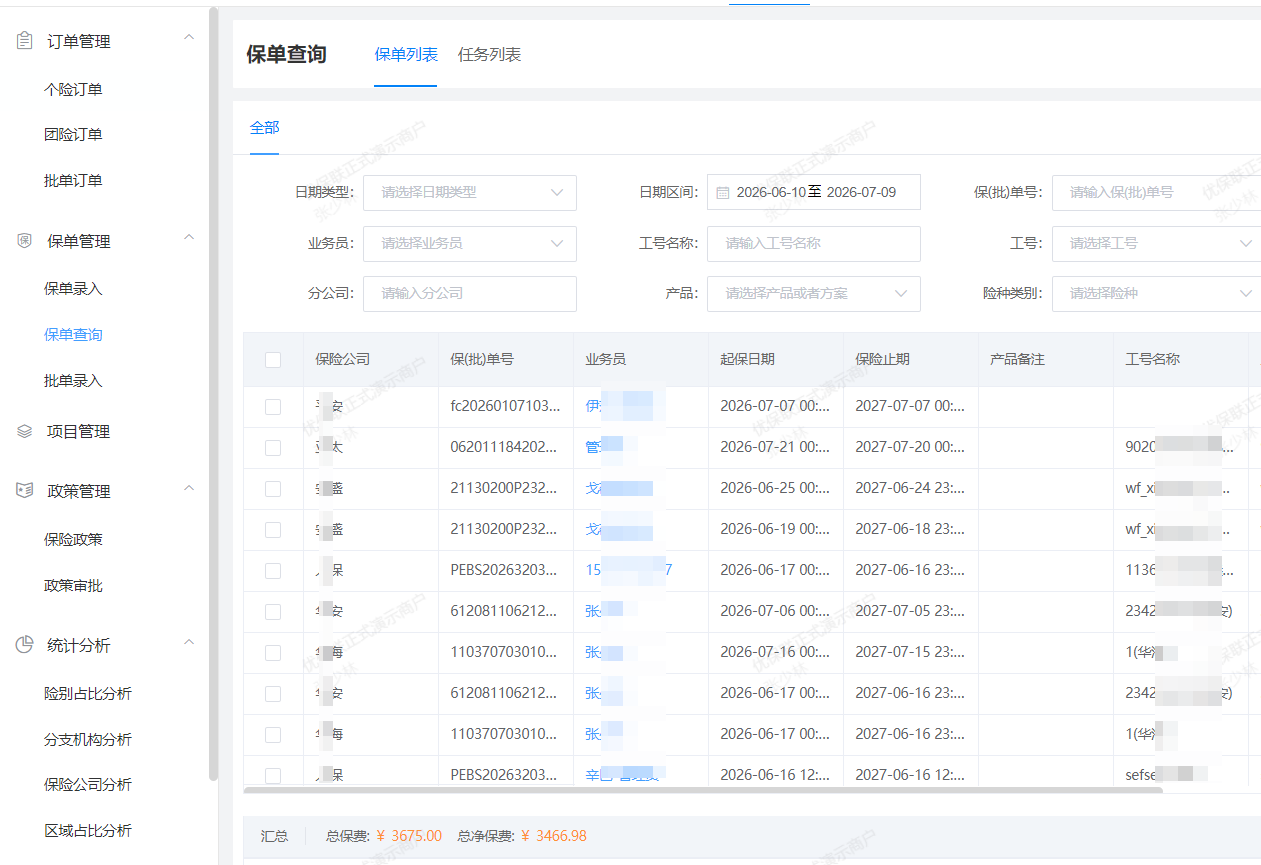This screenshot has width=1261, height=865.
Task: Open the 工号 dropdown
Action: coord(1156,243)
